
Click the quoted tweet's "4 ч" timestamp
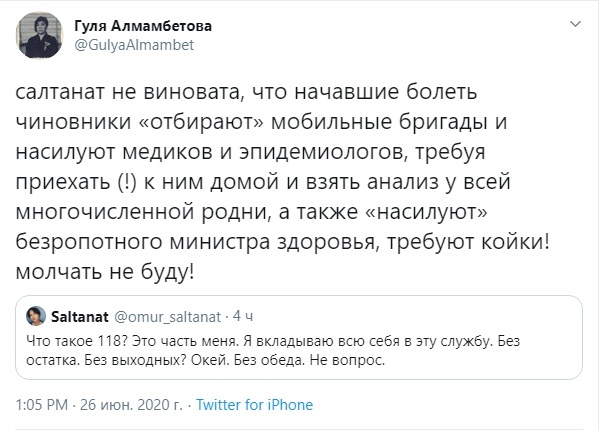(244, 317)
